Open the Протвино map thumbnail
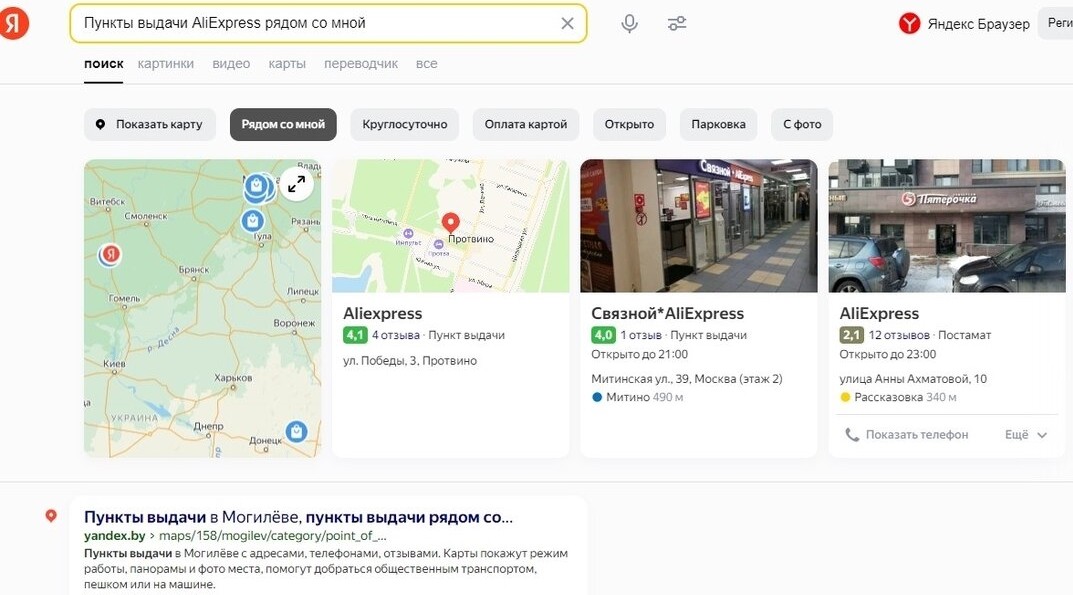This screenshot has height=595, width=1073. 450,226
